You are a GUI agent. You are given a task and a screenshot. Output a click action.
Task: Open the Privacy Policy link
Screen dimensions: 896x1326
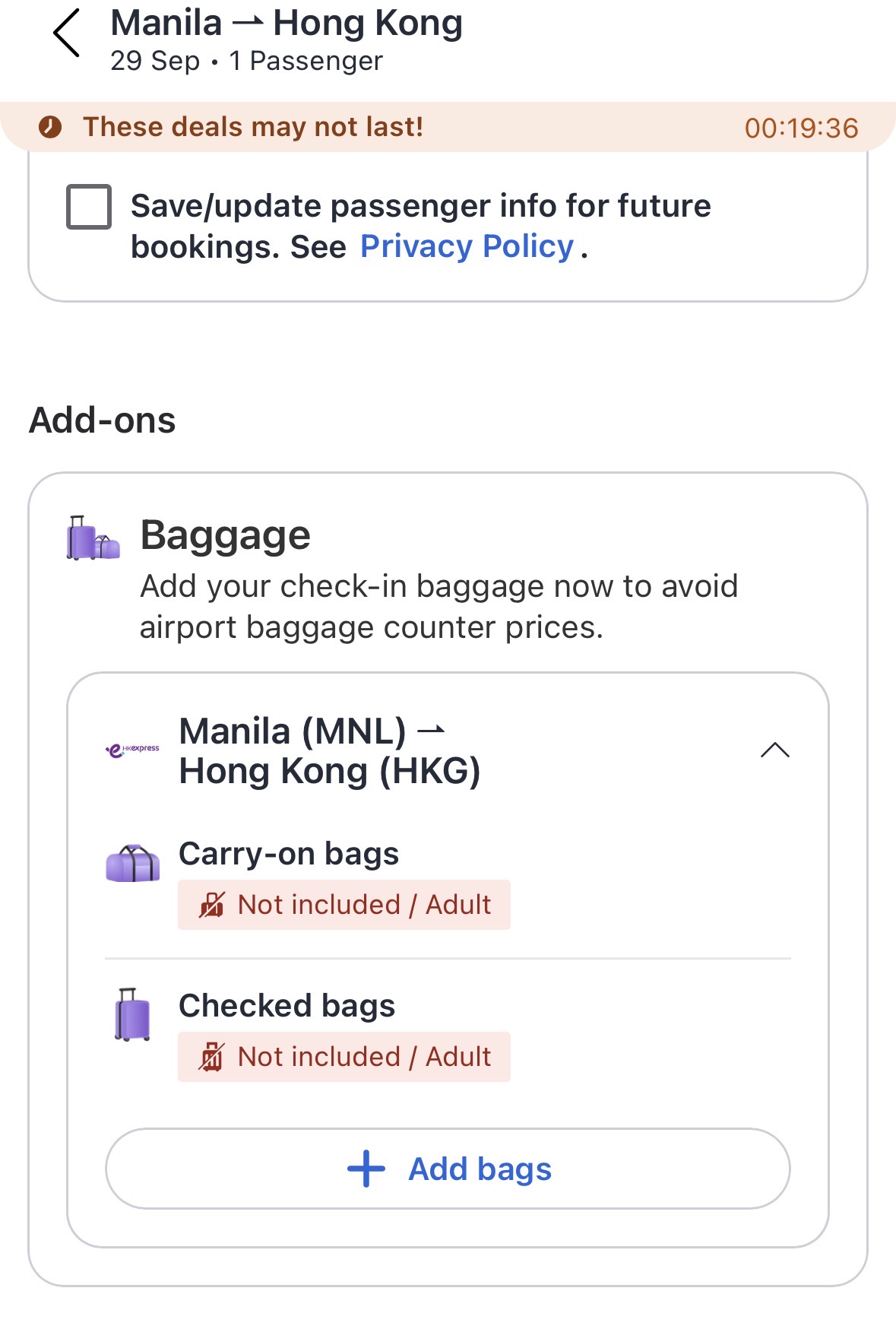pyautogui.click(x=467, y=247)
